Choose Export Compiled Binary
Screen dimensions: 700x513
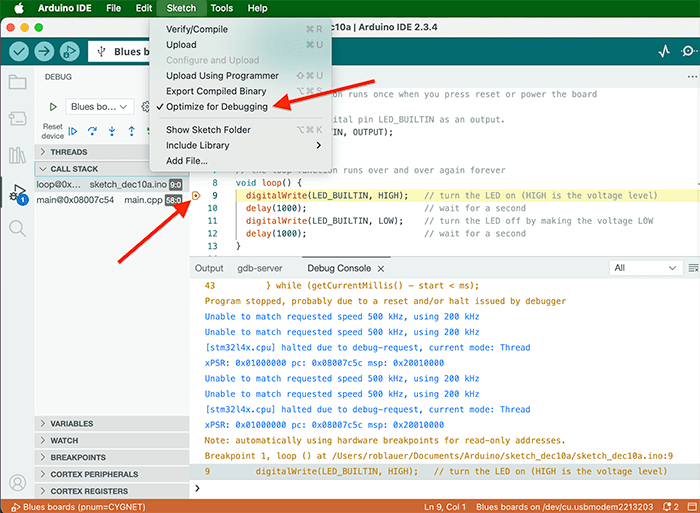(x=243, y=91)
